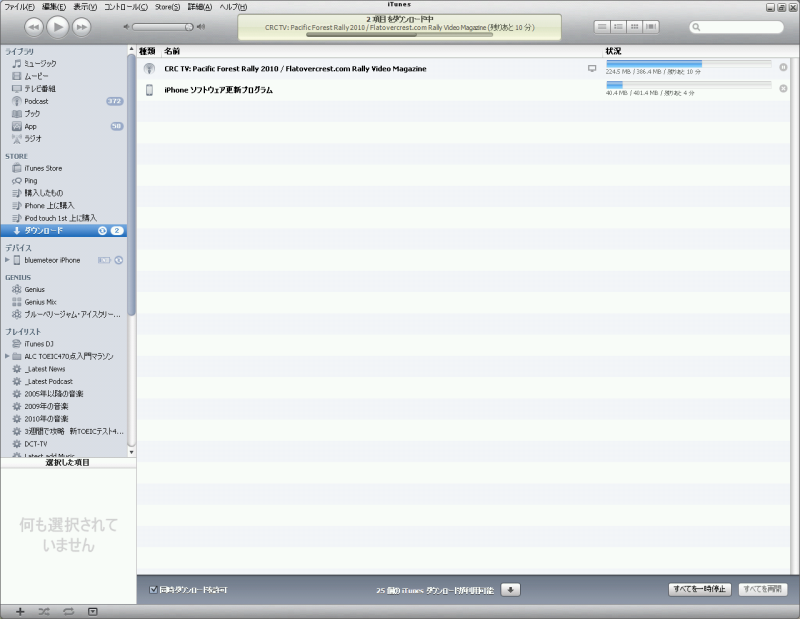Click the mute speaker icon left of volume
The width and height of the screenshot is (800, 619).
pos(126,27)
